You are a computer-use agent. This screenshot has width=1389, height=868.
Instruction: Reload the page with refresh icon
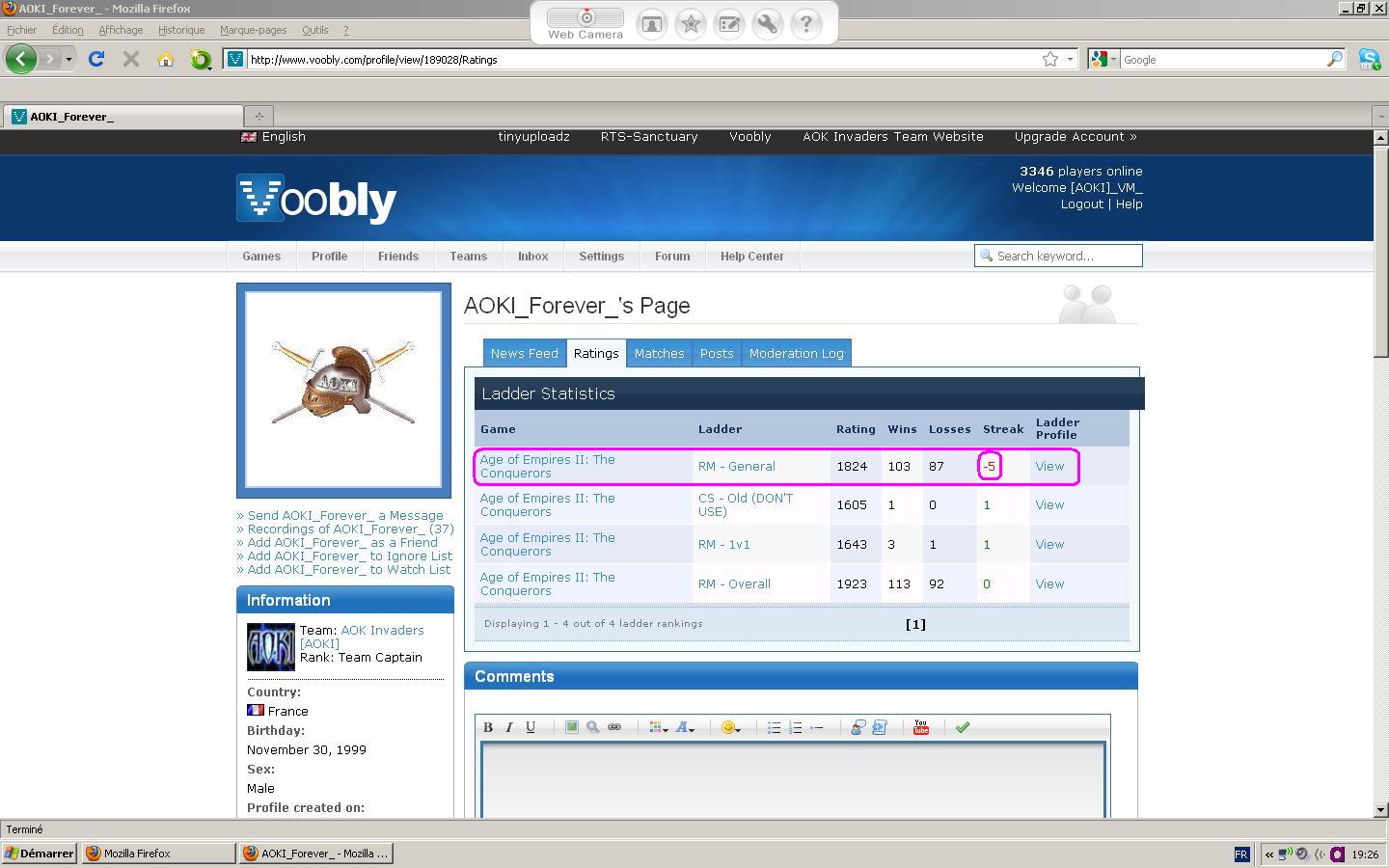click(95, 59)
